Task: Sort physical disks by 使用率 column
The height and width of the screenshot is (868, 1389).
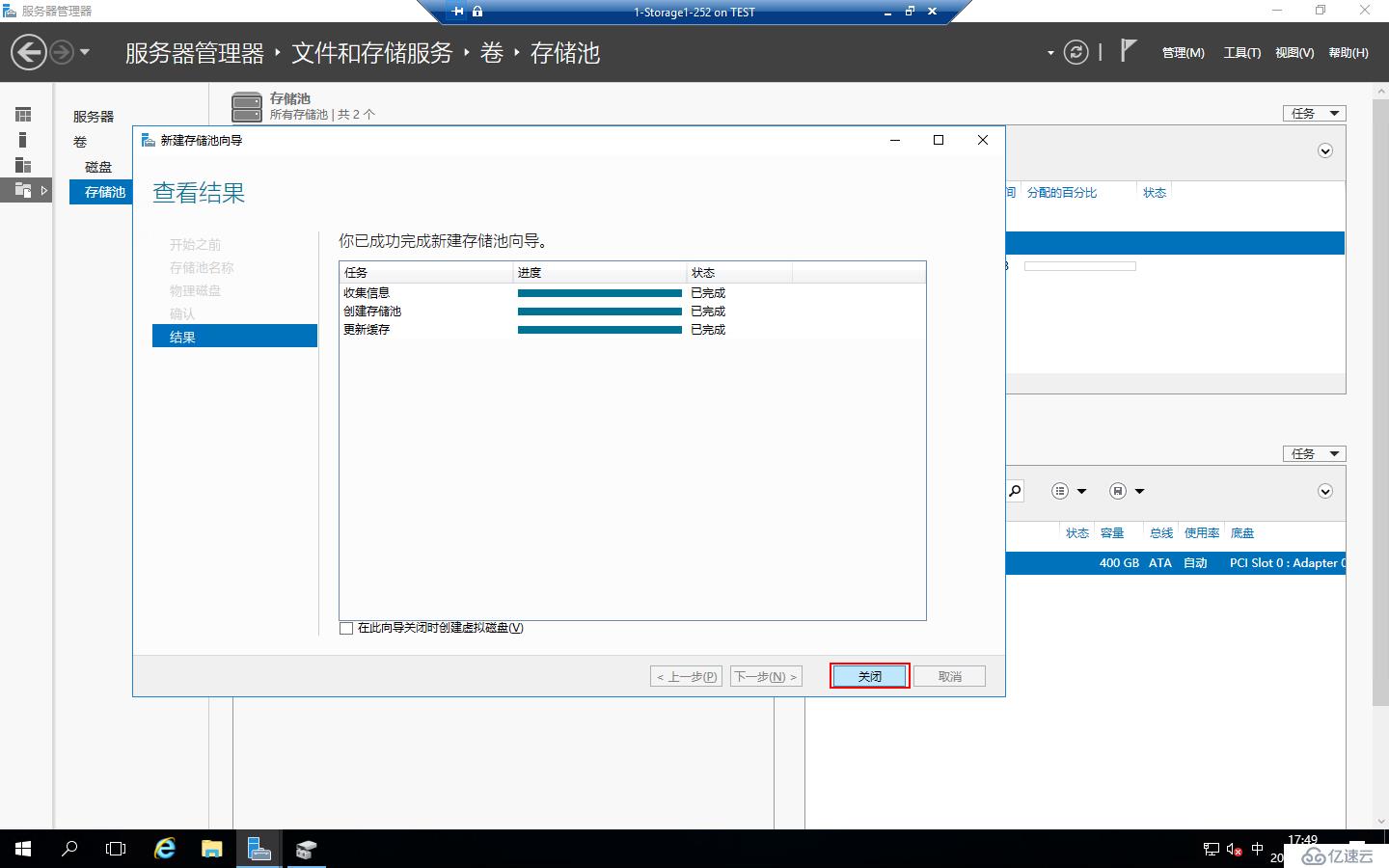Action: click(1202, 533)
